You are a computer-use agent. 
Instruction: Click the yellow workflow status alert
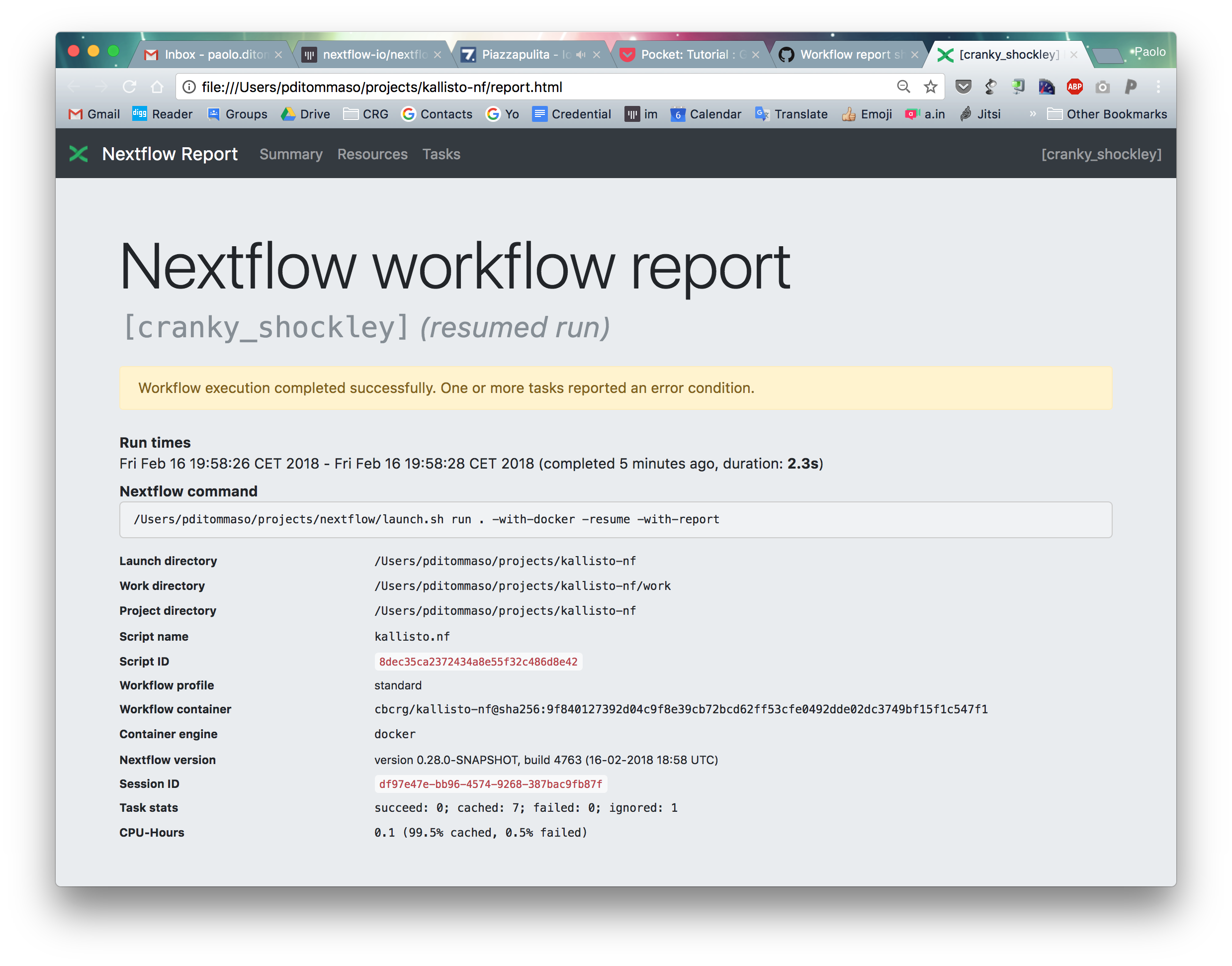tap(616, 388)
